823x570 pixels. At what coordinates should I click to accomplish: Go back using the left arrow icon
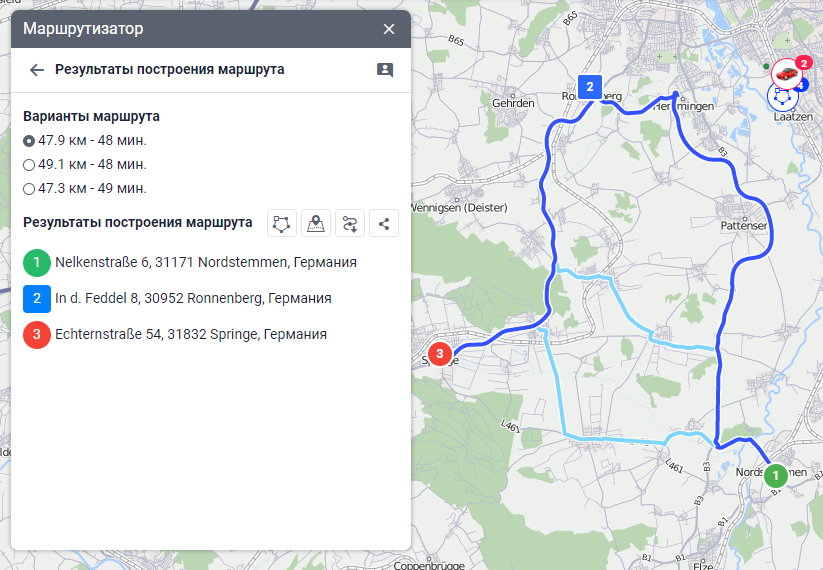point(37,70)
